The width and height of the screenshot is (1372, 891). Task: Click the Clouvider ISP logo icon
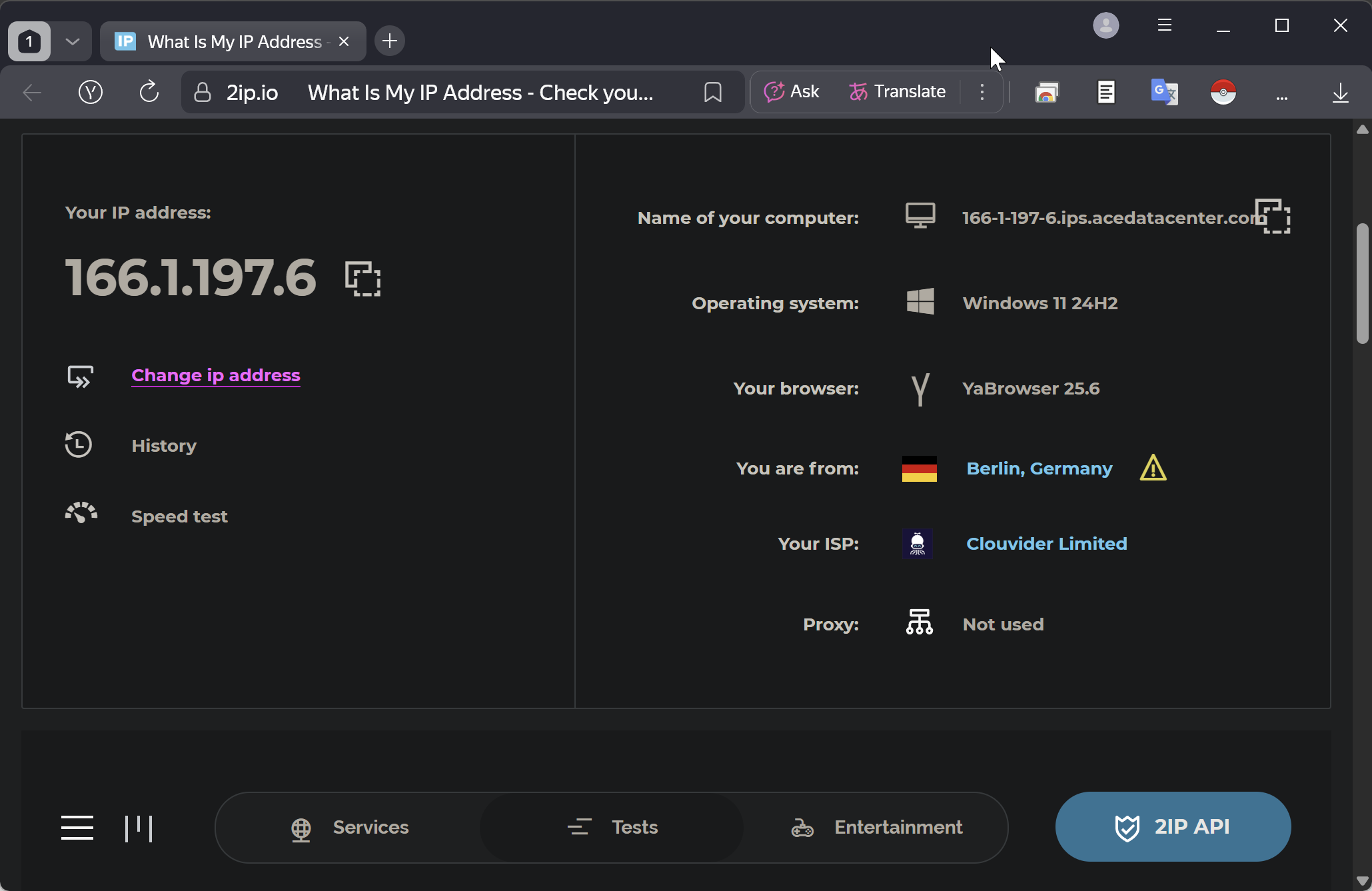pyautogui.click(x=918, y=544)
